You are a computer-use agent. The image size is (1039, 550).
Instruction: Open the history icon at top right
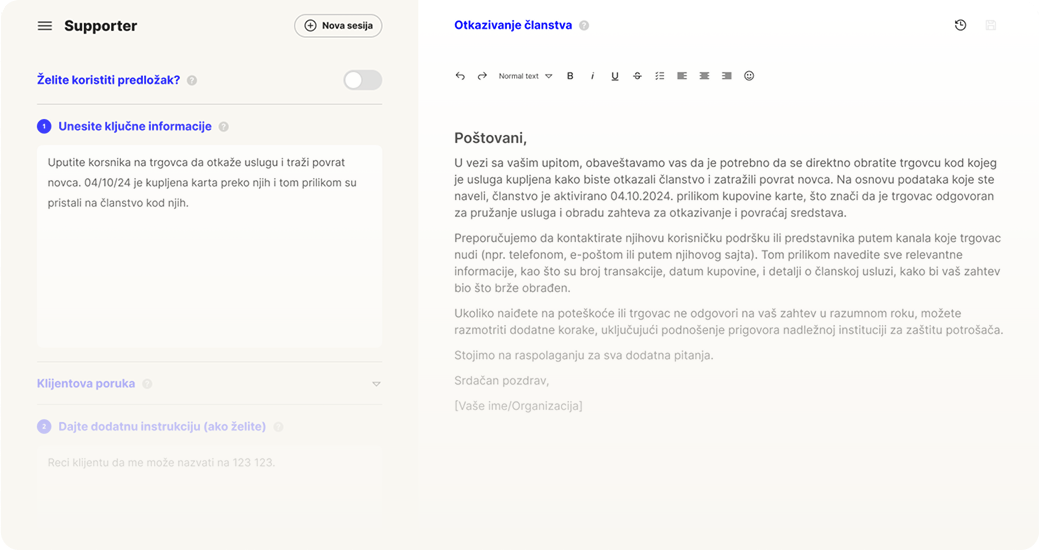[960, 25]
